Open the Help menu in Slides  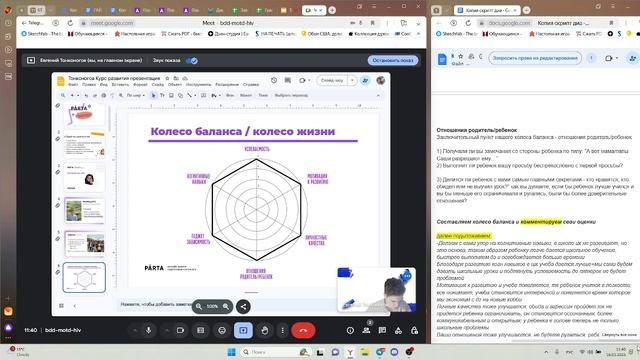[x=251, y=84]
